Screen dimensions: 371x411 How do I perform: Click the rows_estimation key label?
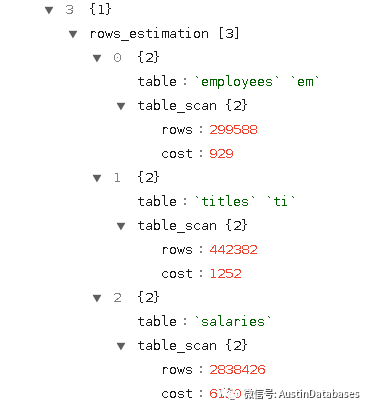(x=149, y=34)
